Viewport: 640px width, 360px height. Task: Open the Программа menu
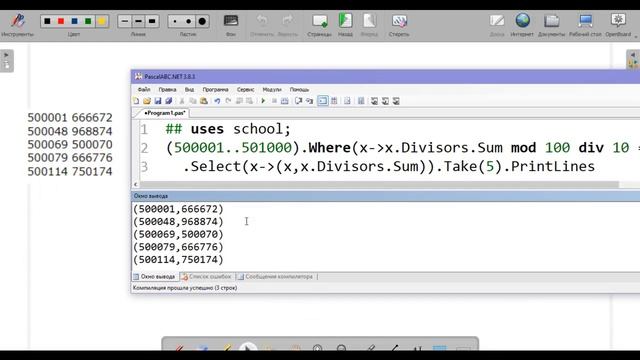(x=216, y=89)
